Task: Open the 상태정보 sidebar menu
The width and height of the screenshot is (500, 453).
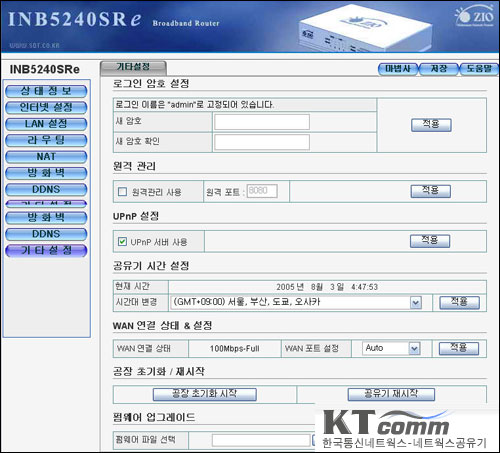Action: click(46, 91)
